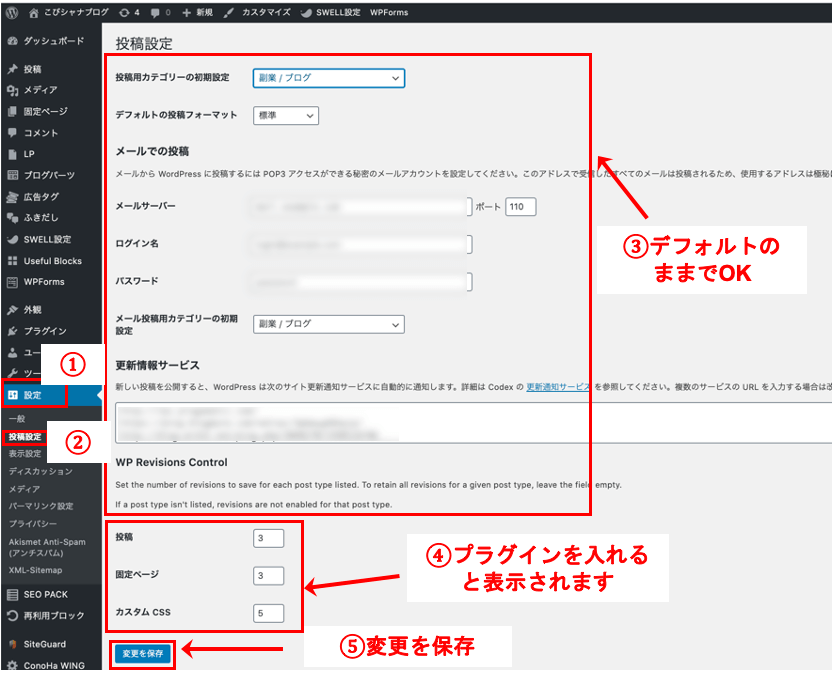This screenshot has width=832, height=674.
Task: Click the パスワード input field
Action: coord(360,282)
